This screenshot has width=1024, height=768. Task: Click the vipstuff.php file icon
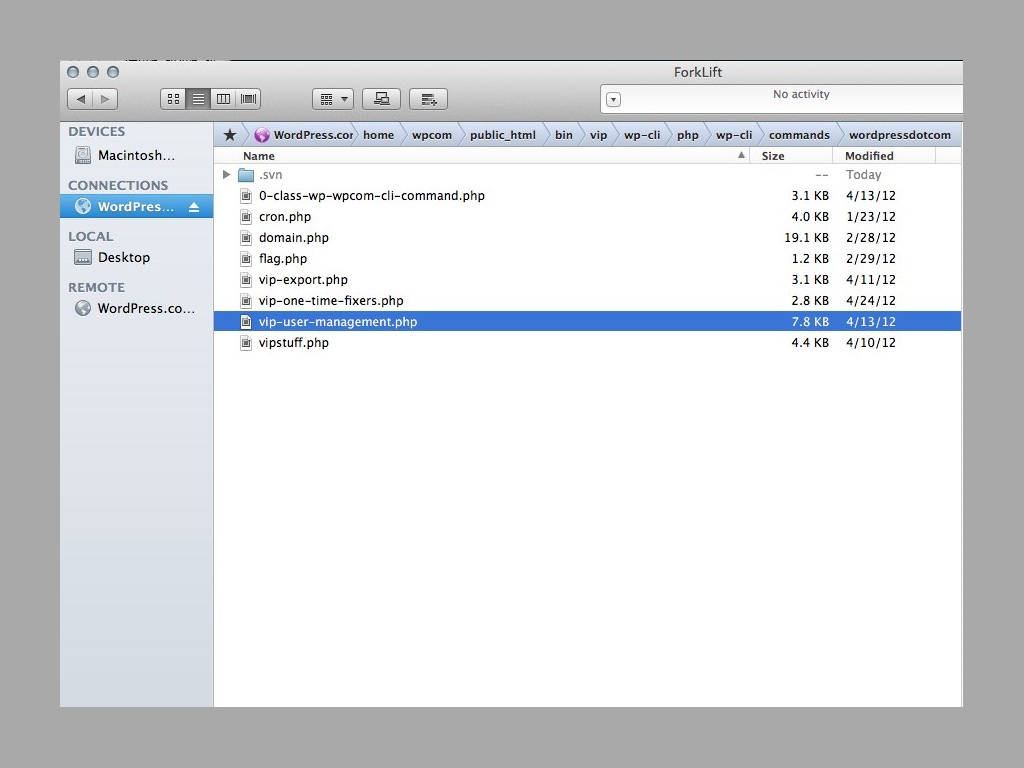point(246,342)
